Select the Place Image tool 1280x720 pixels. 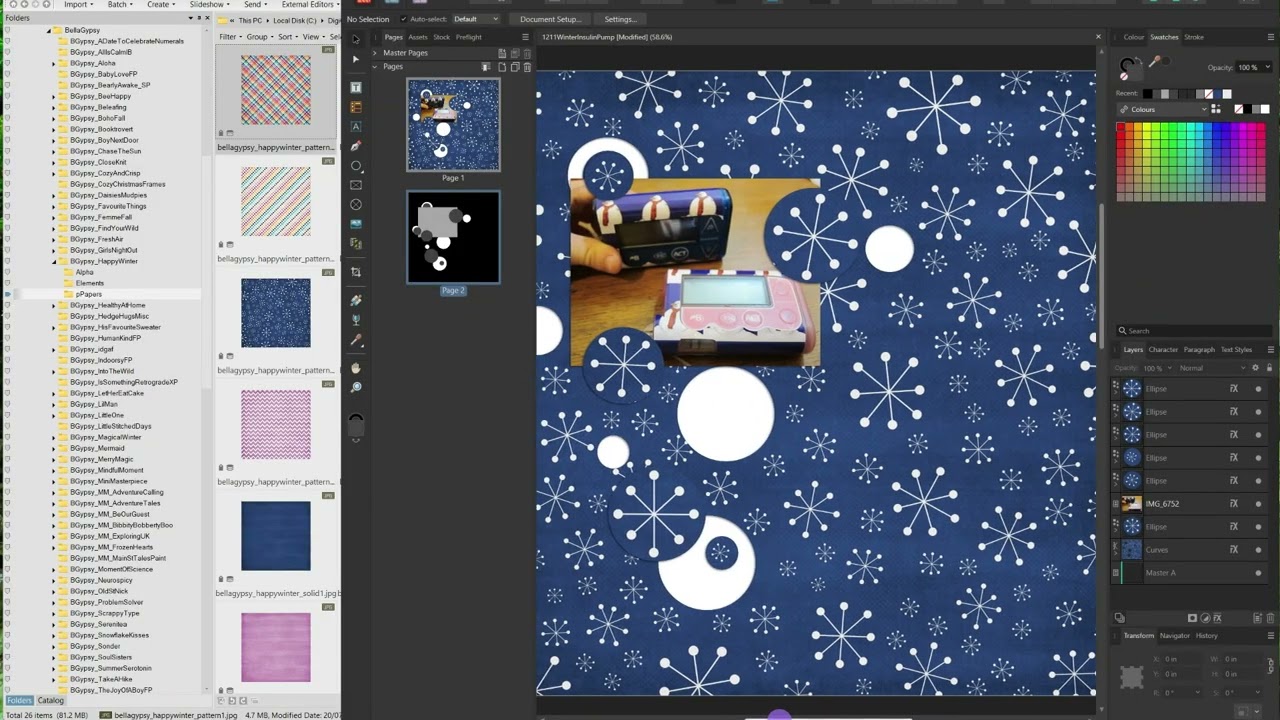pos(356,224)
